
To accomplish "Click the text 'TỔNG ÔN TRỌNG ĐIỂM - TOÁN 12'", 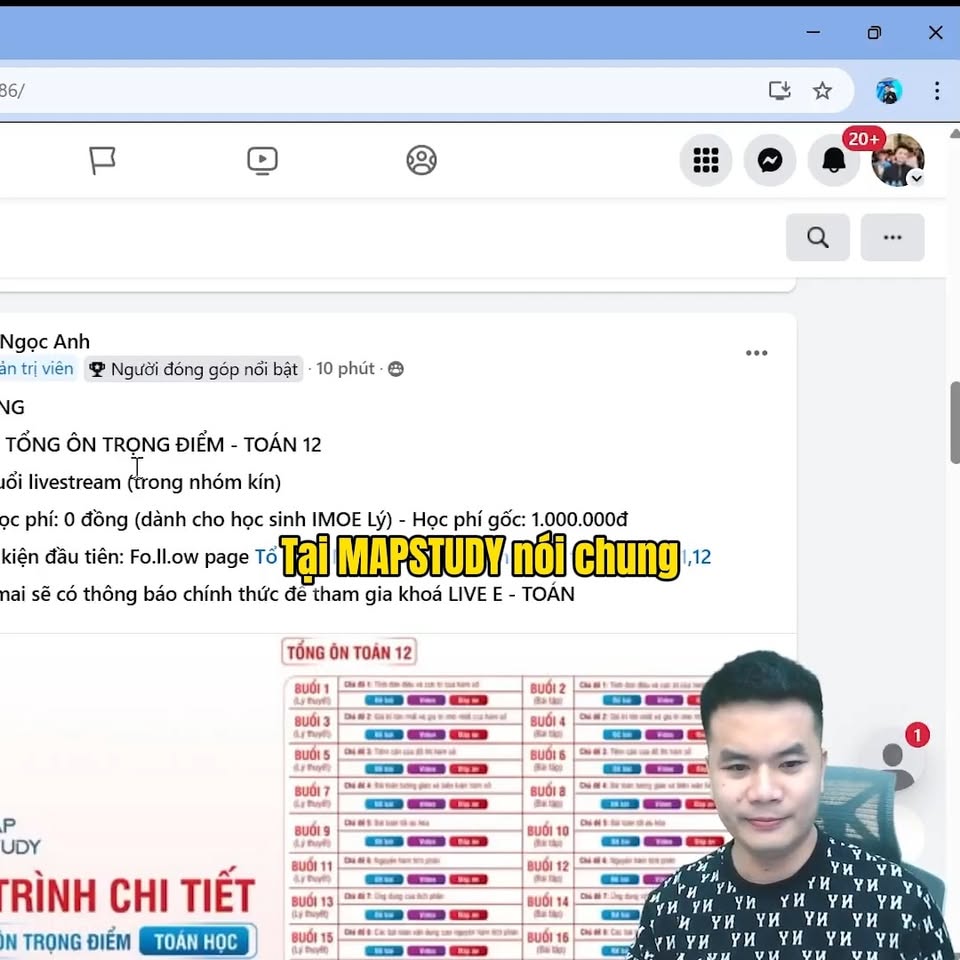I will tap(163, 444).
